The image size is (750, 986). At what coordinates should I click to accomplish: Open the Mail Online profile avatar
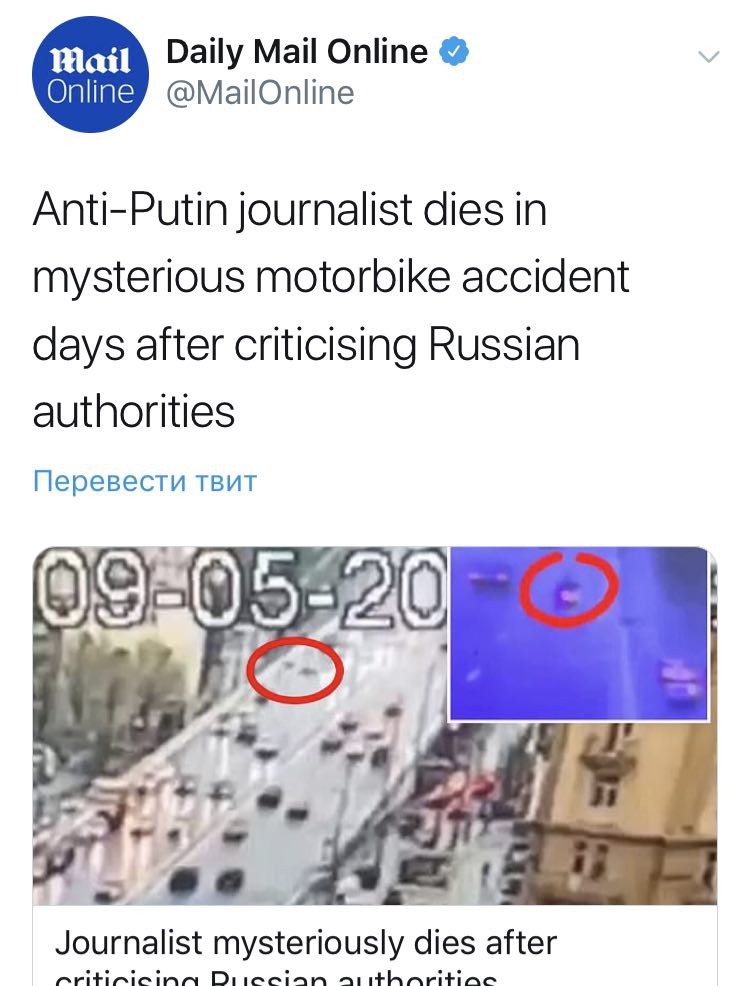click(90, 75)
